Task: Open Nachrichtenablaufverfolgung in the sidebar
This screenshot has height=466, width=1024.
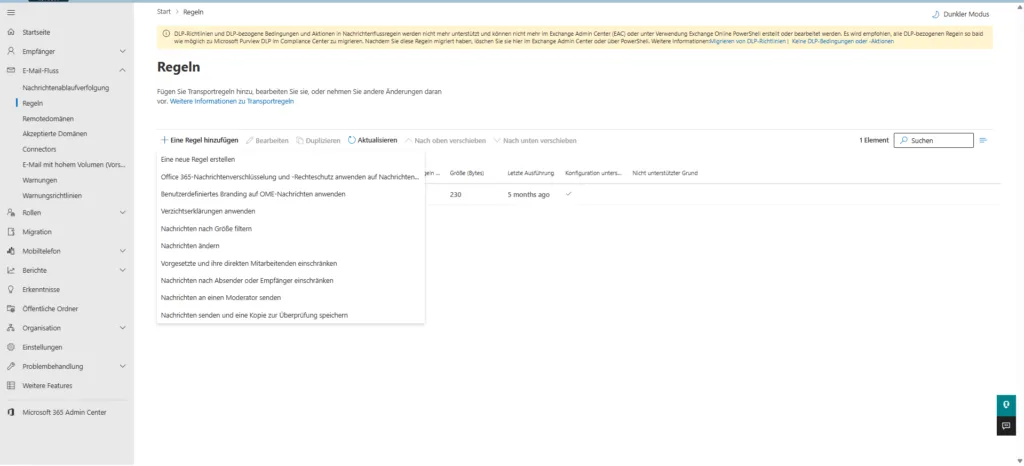Action: click(66, 88)
